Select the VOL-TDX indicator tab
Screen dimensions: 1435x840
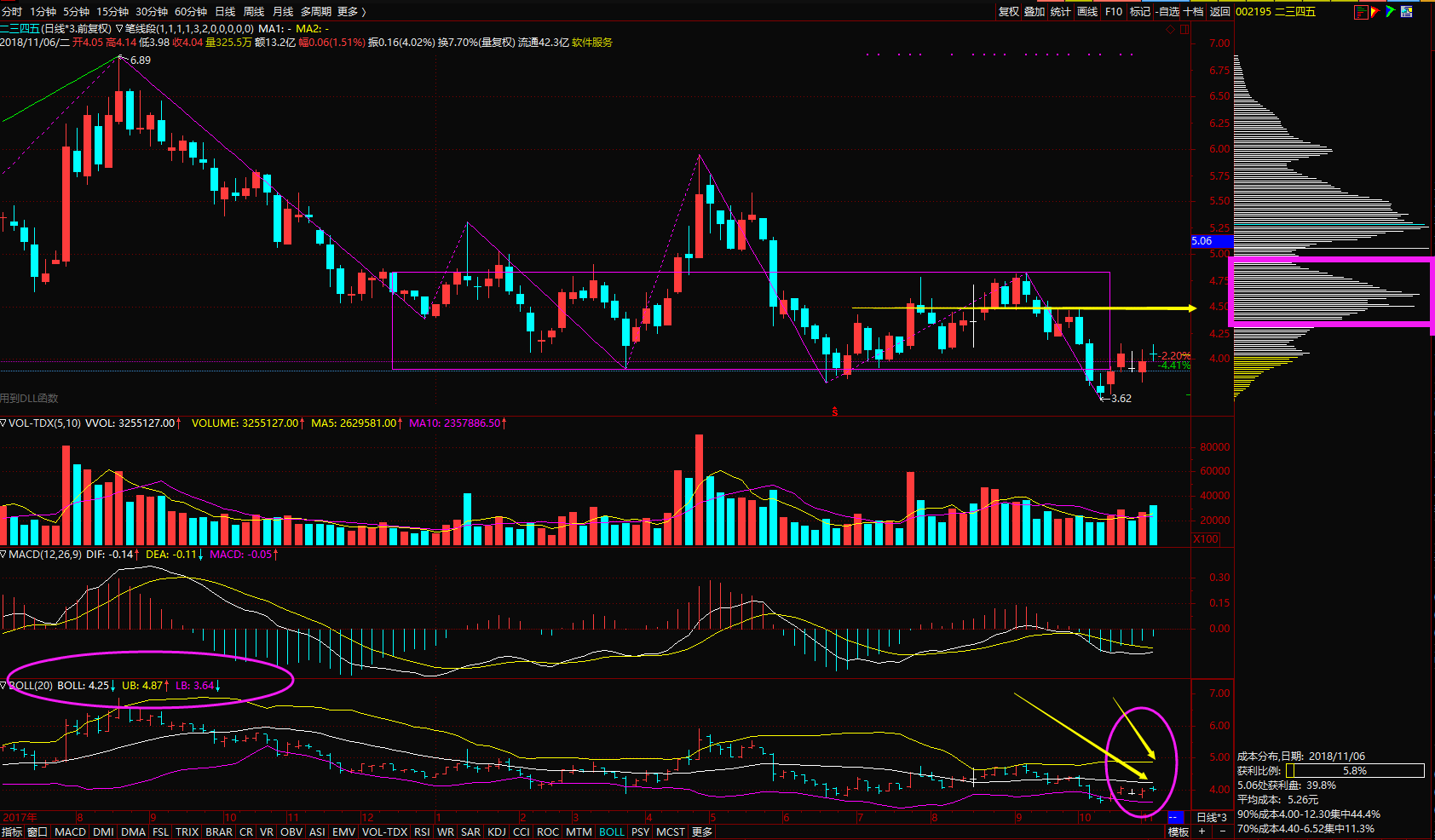(384, 831)
